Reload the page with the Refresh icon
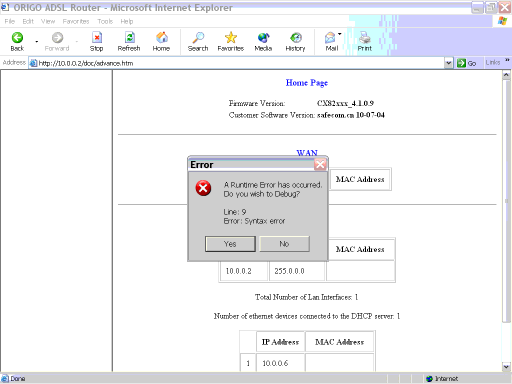 pos(129,37)
